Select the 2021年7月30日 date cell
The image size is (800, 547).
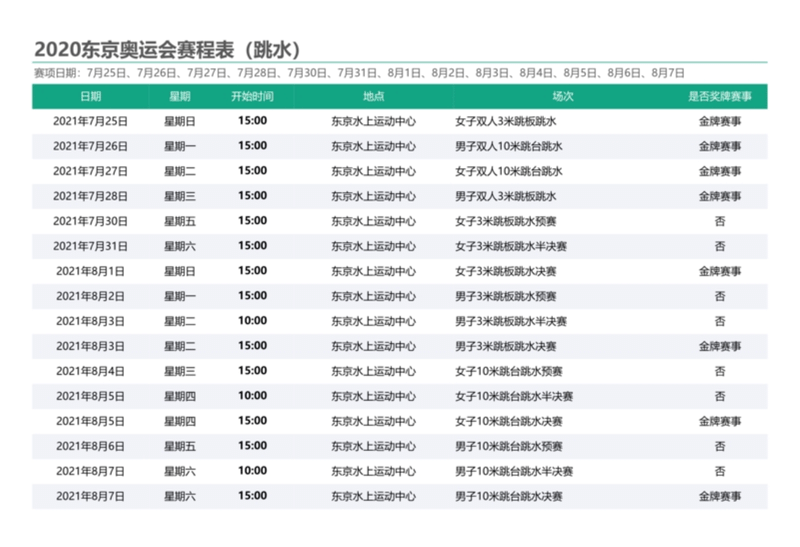[x=90, y=221]
